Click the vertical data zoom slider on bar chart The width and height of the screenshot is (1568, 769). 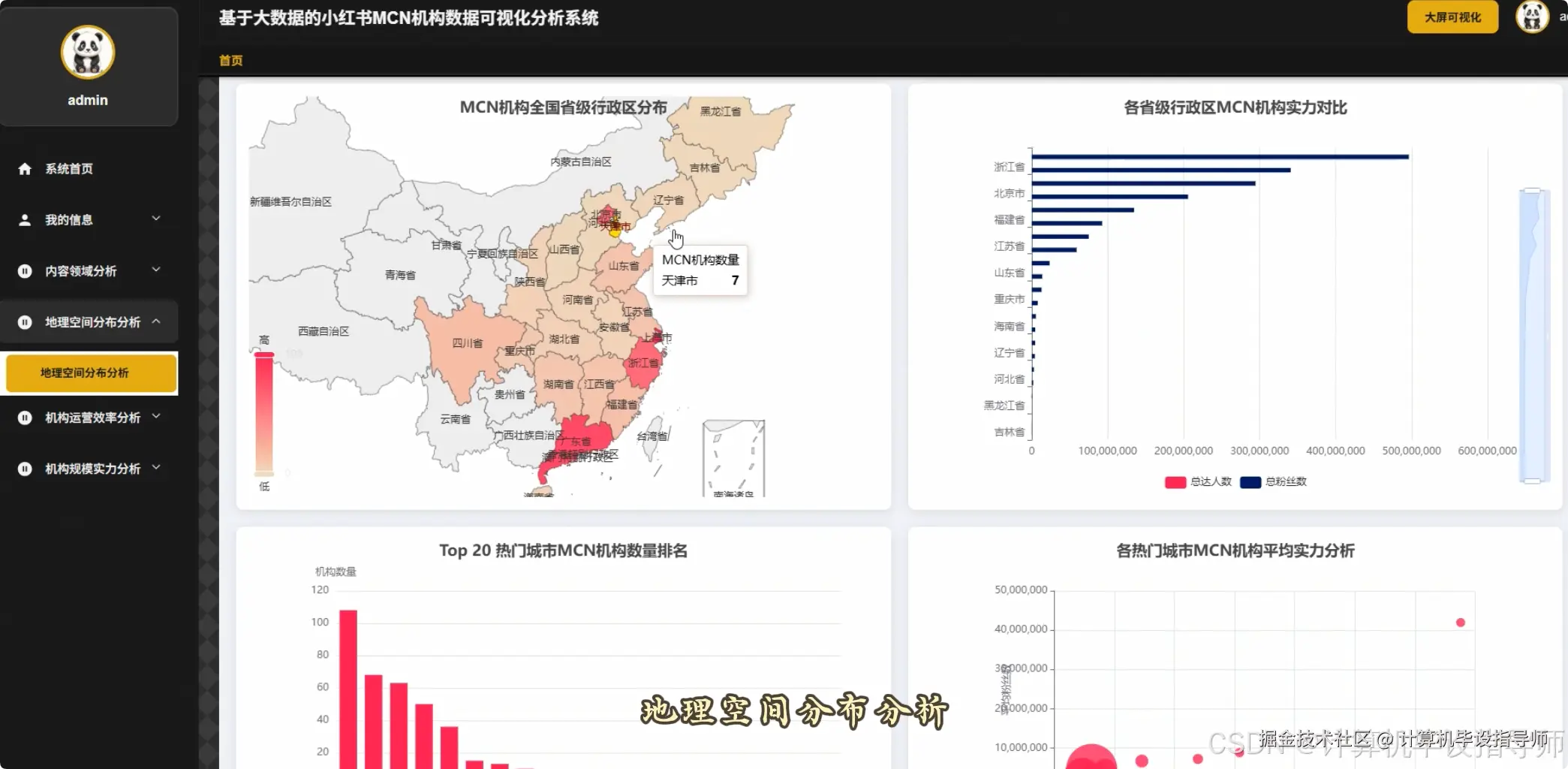(1533, 335)
